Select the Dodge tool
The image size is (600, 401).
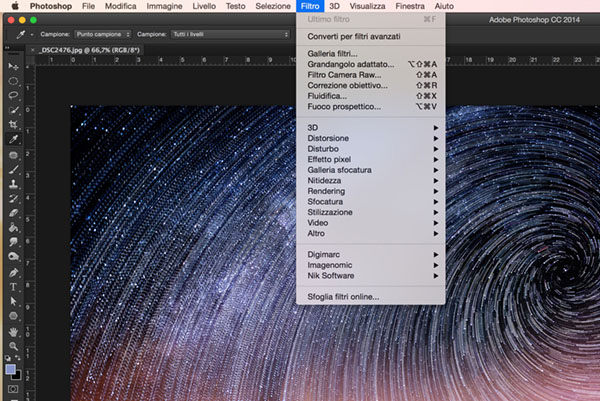pos(13,256)
